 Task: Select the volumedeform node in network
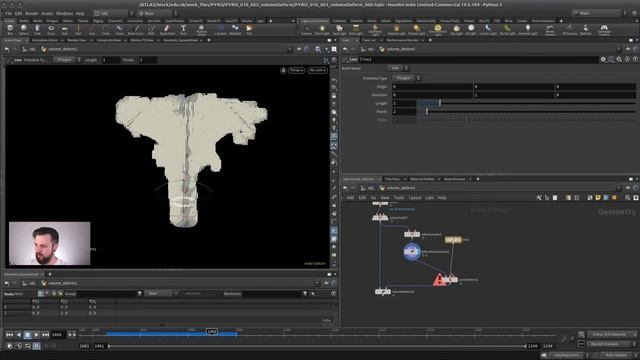pos(383,291)
